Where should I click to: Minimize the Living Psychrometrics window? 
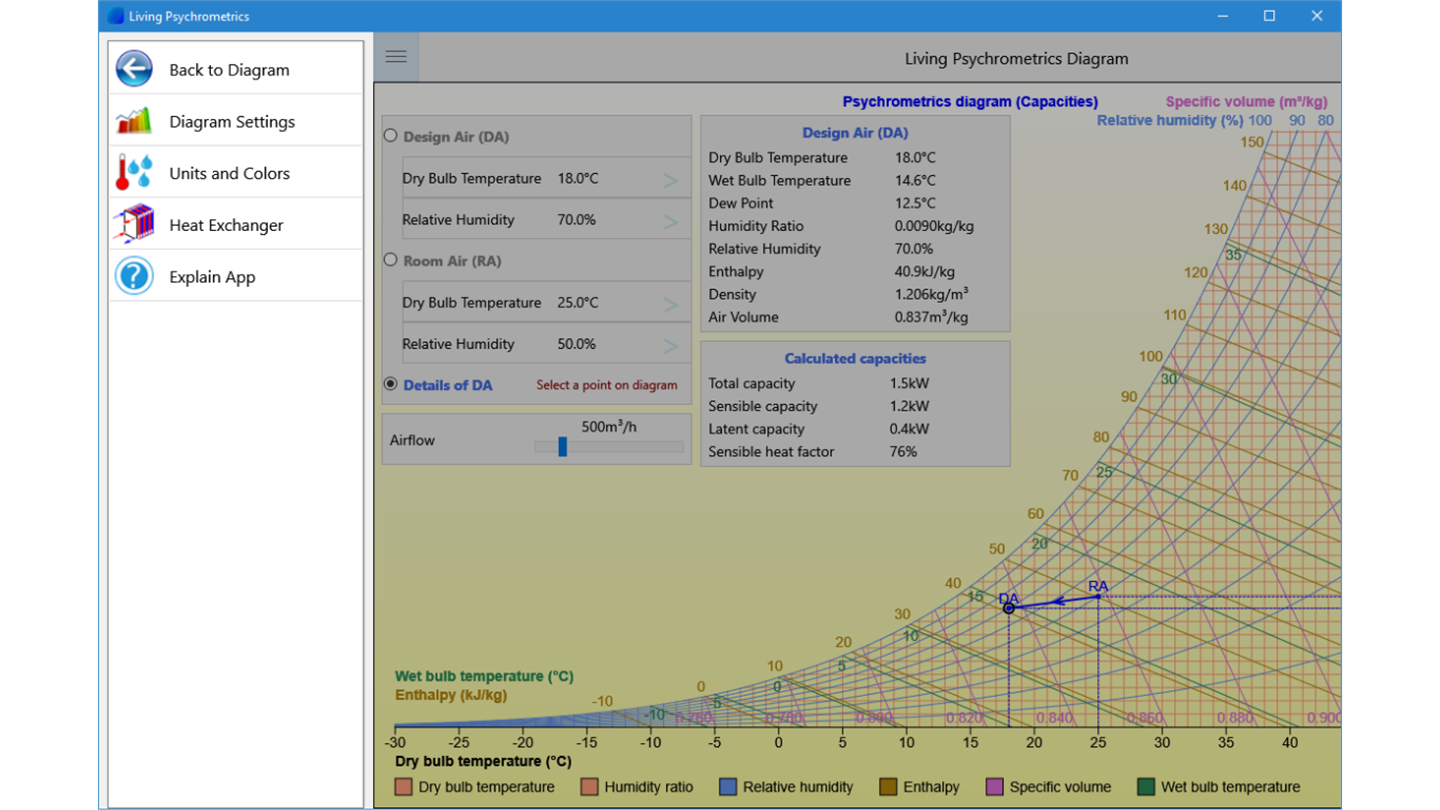click(1223, 16)
